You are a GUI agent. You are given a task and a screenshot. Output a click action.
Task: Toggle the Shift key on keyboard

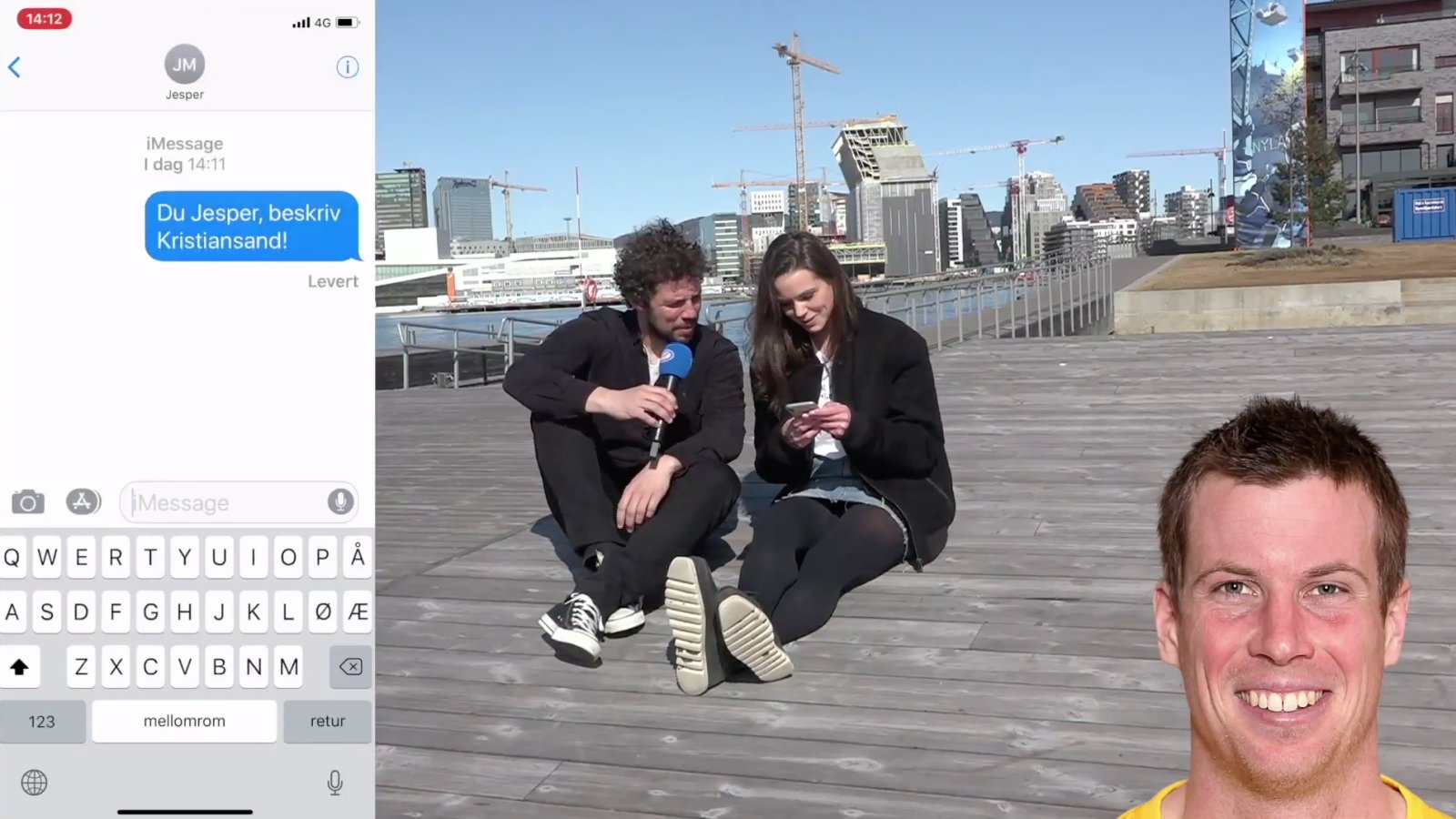point(19,667)
